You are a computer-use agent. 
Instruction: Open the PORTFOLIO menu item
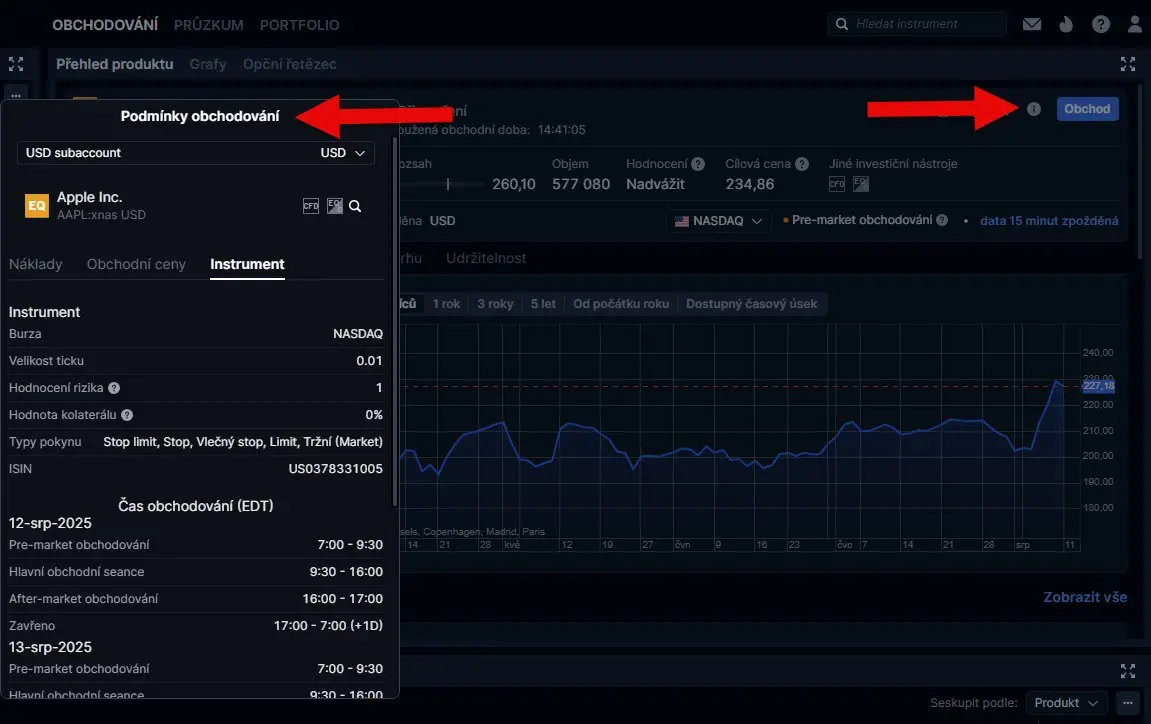(299, 25)
